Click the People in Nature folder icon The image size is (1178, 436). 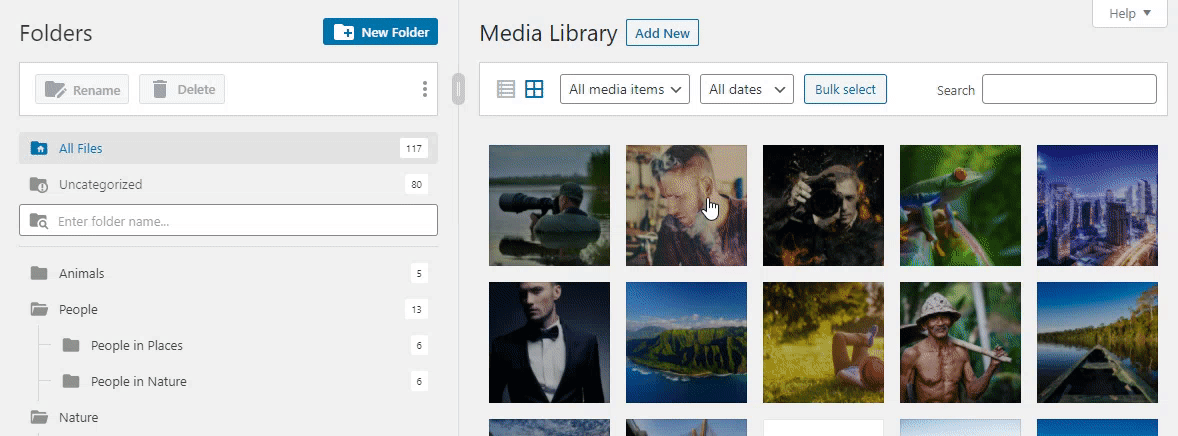(x=71, y=381)
